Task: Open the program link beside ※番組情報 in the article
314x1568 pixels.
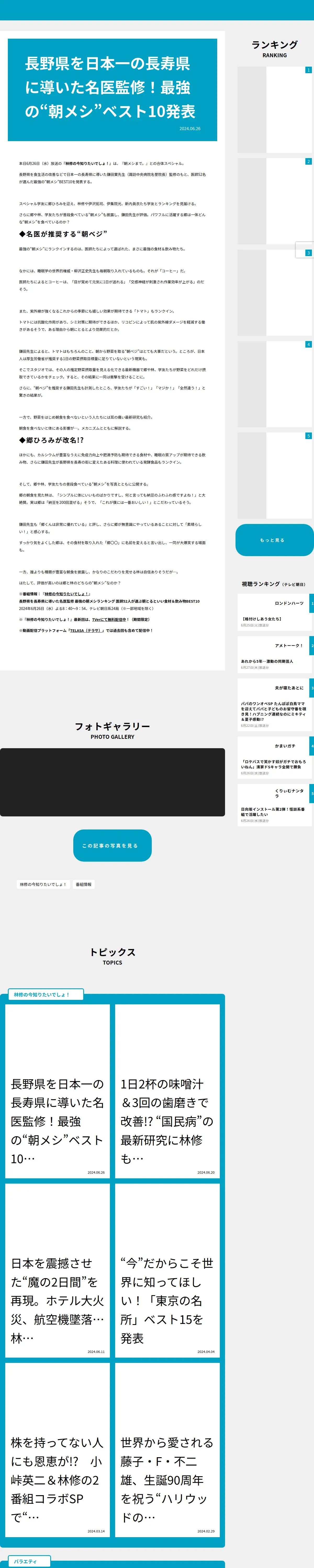Action: [x=67, y=594]
